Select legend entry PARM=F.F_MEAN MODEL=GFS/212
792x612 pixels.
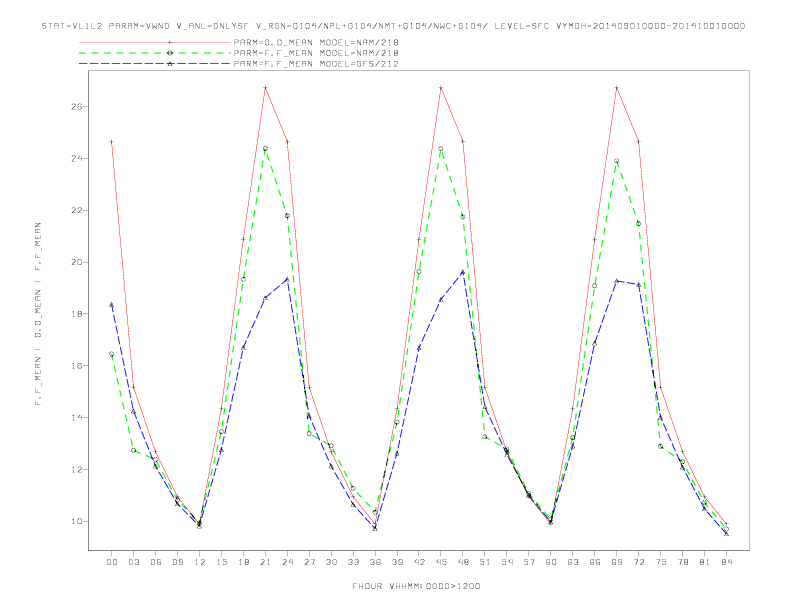click(316, 64)
